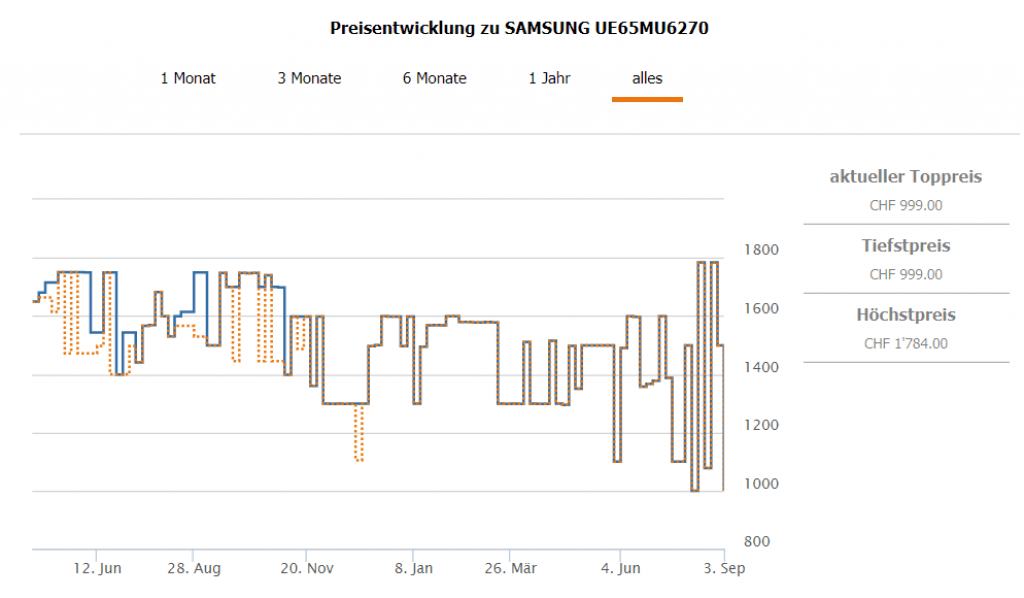Click the CHF 1'784.00 highest price value
Screen dimensions: 1024x598
click(905, 343)
